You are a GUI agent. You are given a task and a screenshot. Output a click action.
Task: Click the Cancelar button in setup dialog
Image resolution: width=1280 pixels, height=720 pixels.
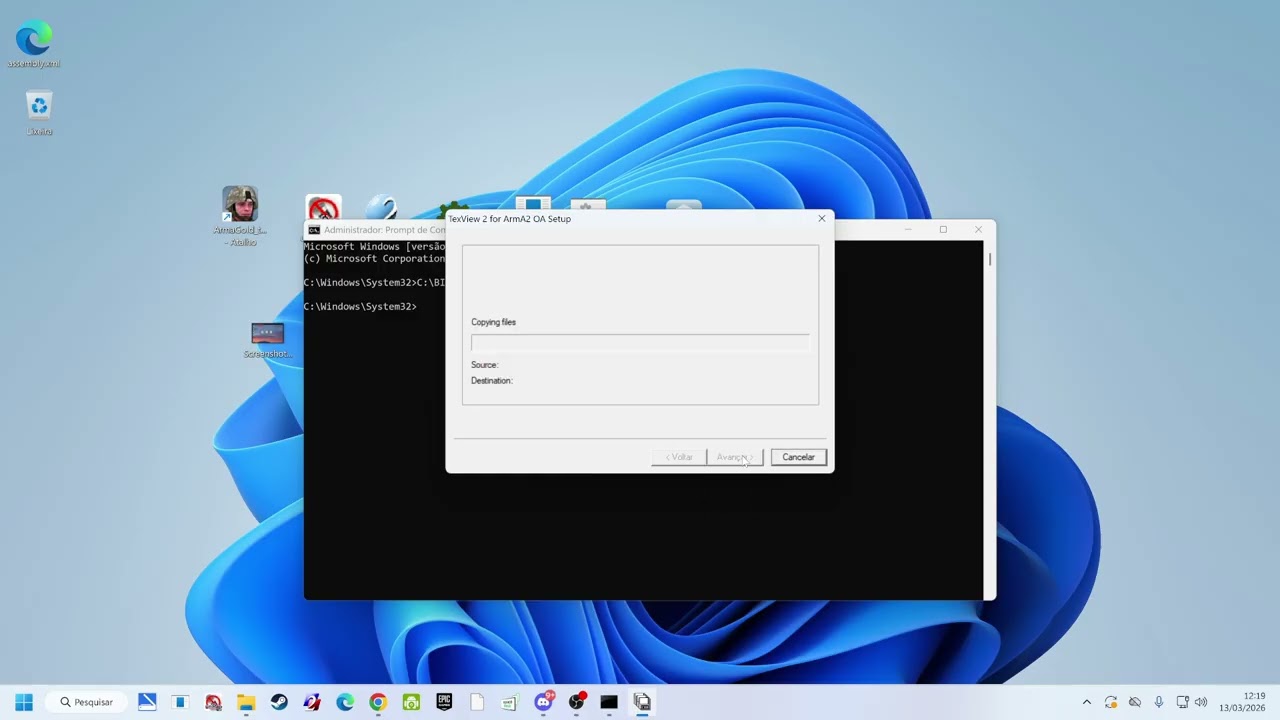798,457
